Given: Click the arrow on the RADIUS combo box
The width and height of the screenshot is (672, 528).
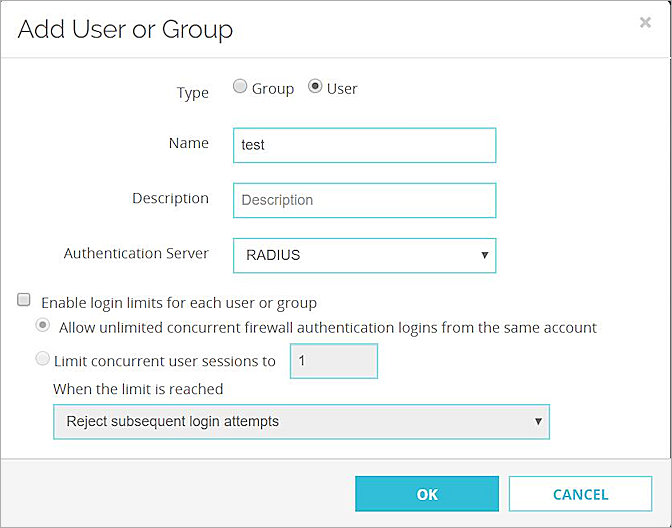Looking at the screenshot, I should point(484,255).
